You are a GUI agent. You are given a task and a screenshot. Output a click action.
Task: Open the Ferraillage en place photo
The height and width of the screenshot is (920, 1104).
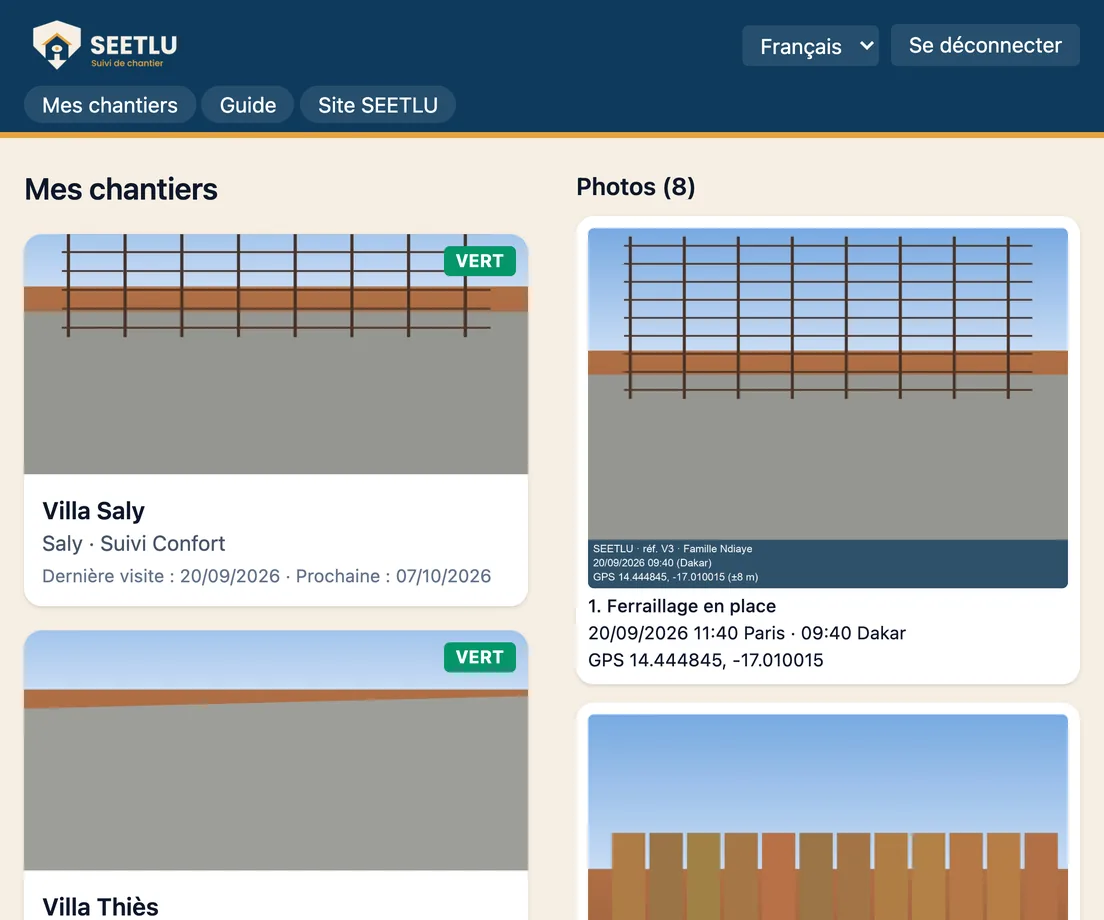point(828,408)
